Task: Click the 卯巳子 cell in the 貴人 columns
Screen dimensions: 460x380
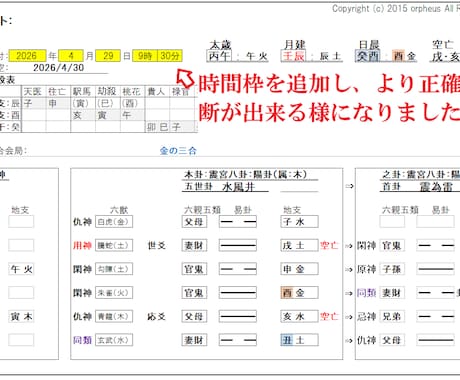Action: tap(170, 127)
